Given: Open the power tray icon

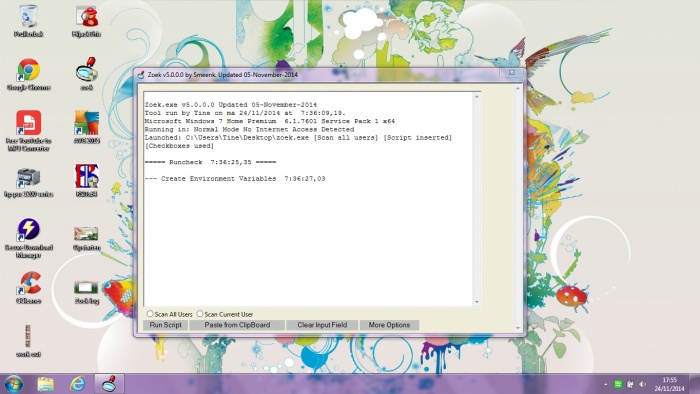Looking at the screenshot, I should 630,384.
